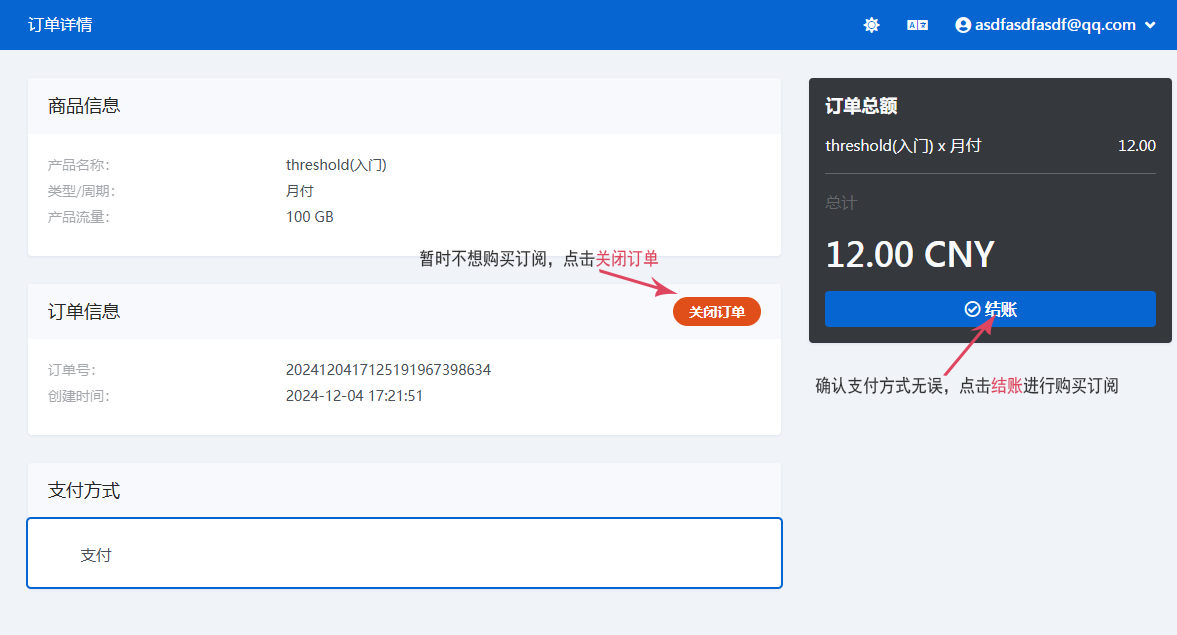Select order number 2024120417125191967398634
1177x635 pixels.
pos(388,369)
